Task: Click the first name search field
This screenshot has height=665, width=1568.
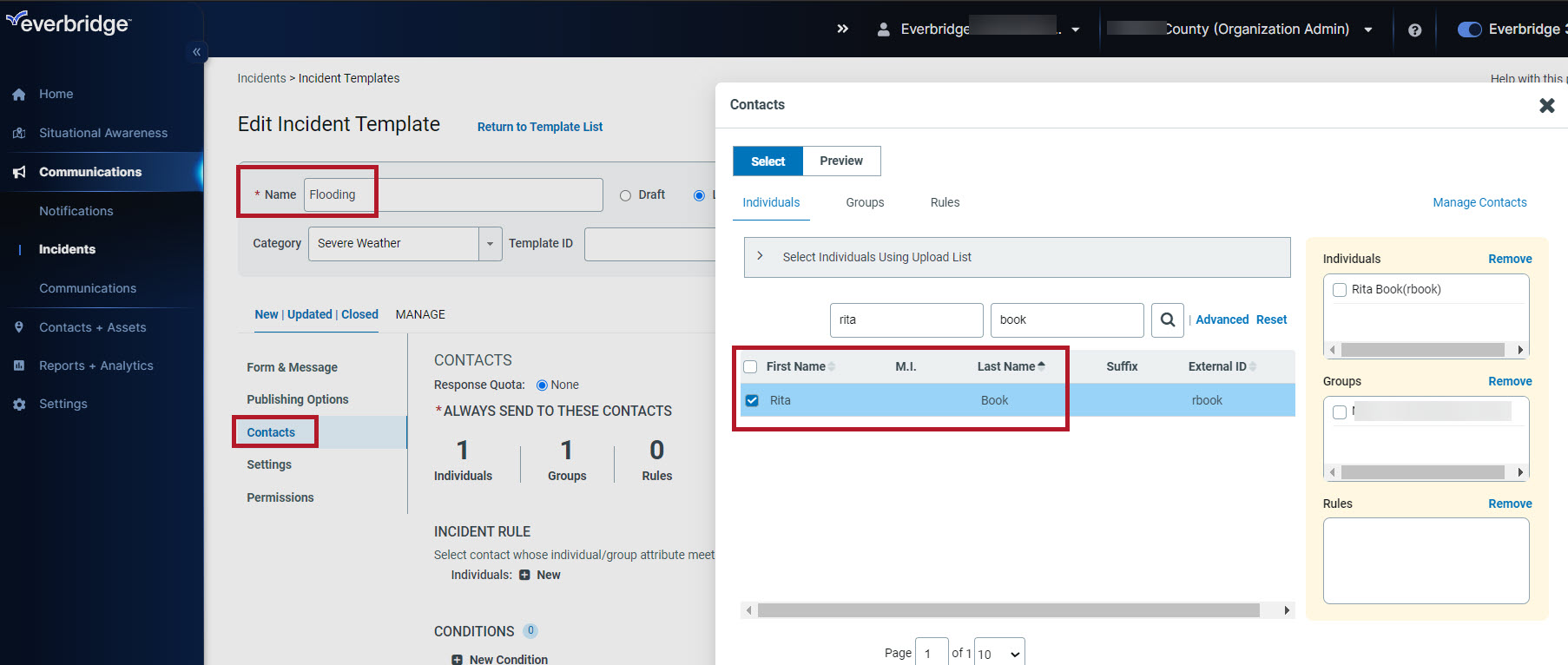Action: pyautogui.click(x=906, y=319)
